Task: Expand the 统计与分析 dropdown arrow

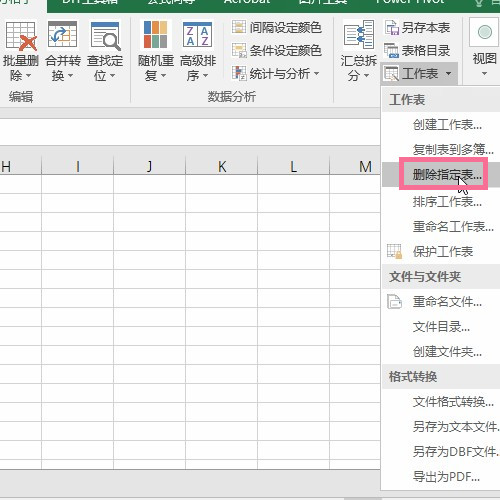Action: (316, 73)
